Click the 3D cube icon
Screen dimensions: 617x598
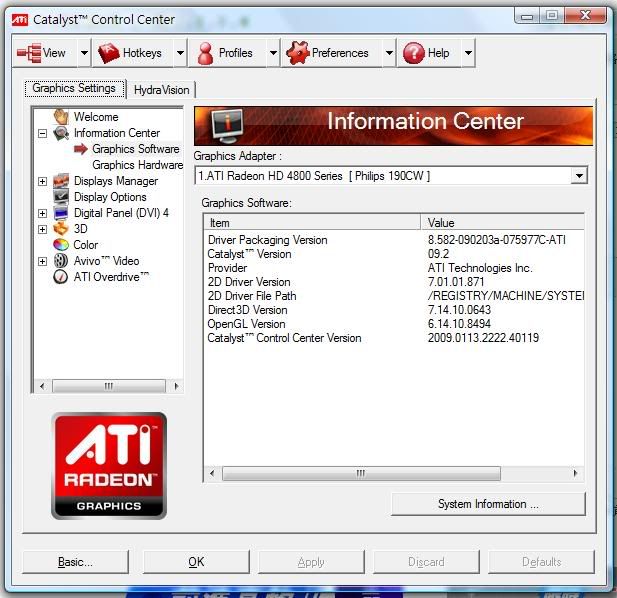[61, 229]
